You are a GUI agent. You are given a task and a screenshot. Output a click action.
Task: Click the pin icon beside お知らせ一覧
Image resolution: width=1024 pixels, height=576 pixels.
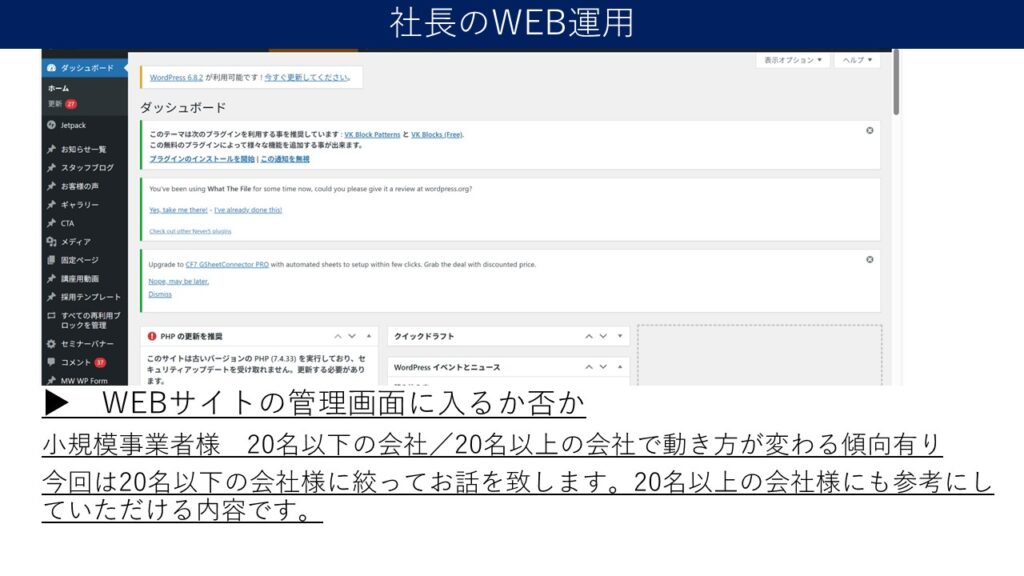pos(50,149)
